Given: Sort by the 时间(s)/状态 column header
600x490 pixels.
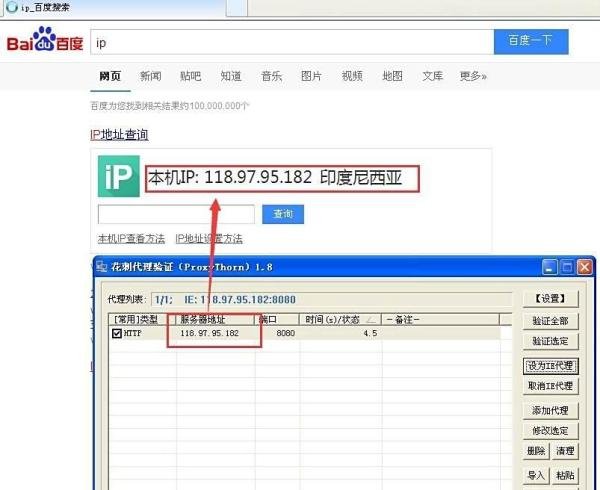Looking at the screenshot, I should click(340, 319).
